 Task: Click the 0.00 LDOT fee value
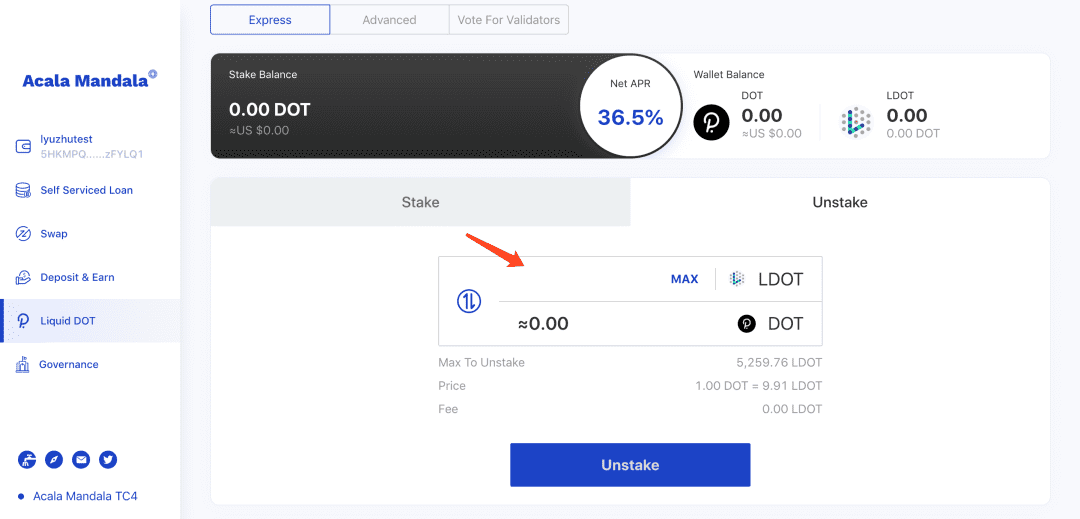pyautogui.click(x=792, y=409)
